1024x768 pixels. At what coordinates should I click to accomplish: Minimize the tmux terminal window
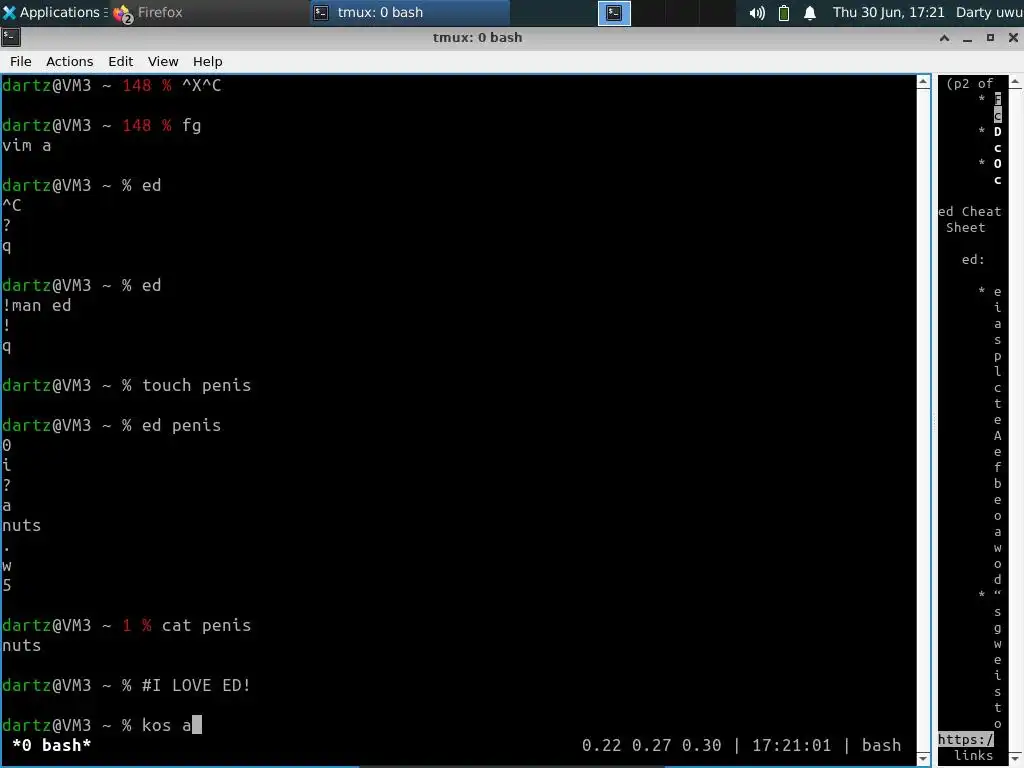[x=967, y=38]
